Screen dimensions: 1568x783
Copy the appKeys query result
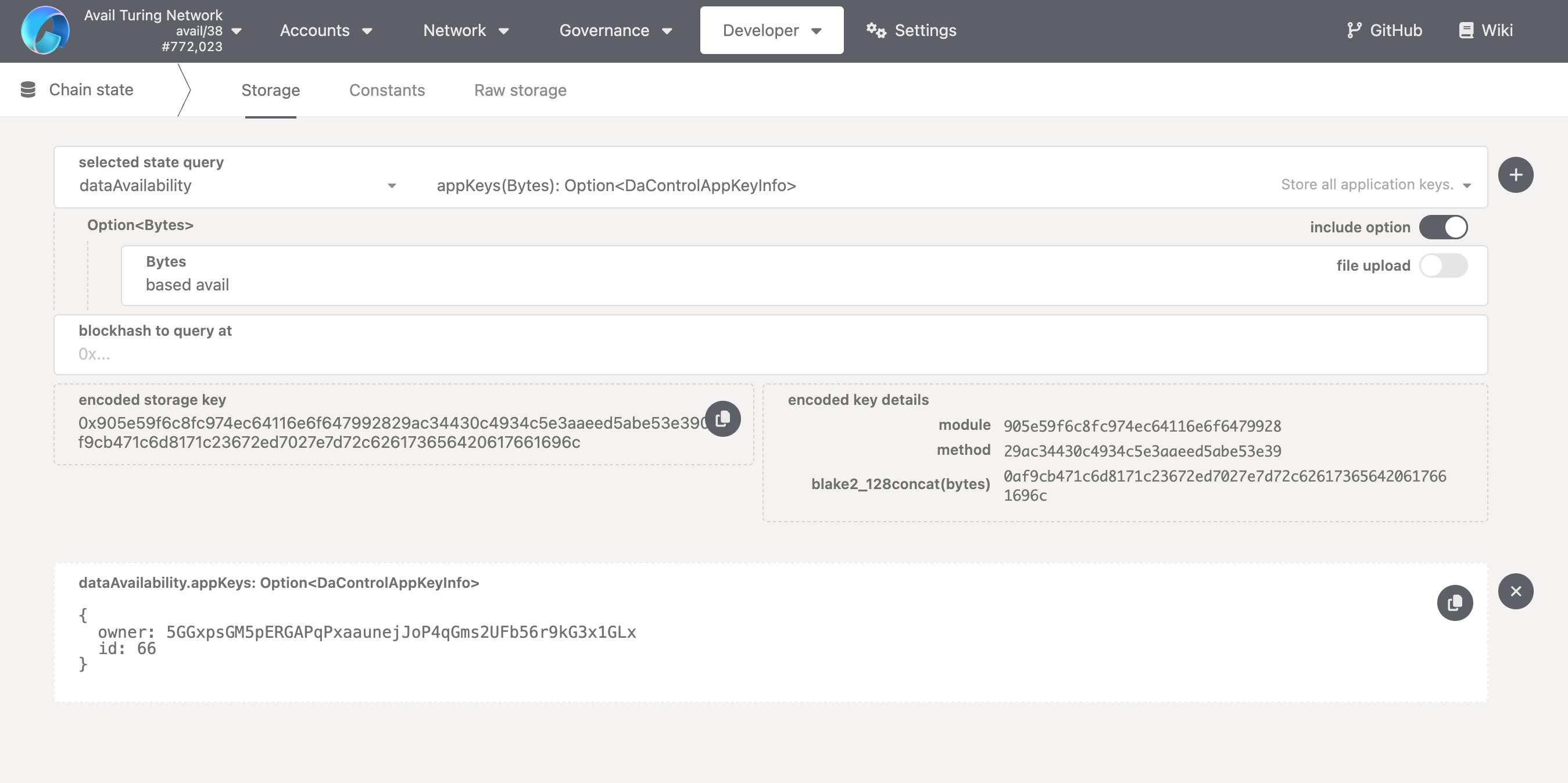coord(1454,603)
